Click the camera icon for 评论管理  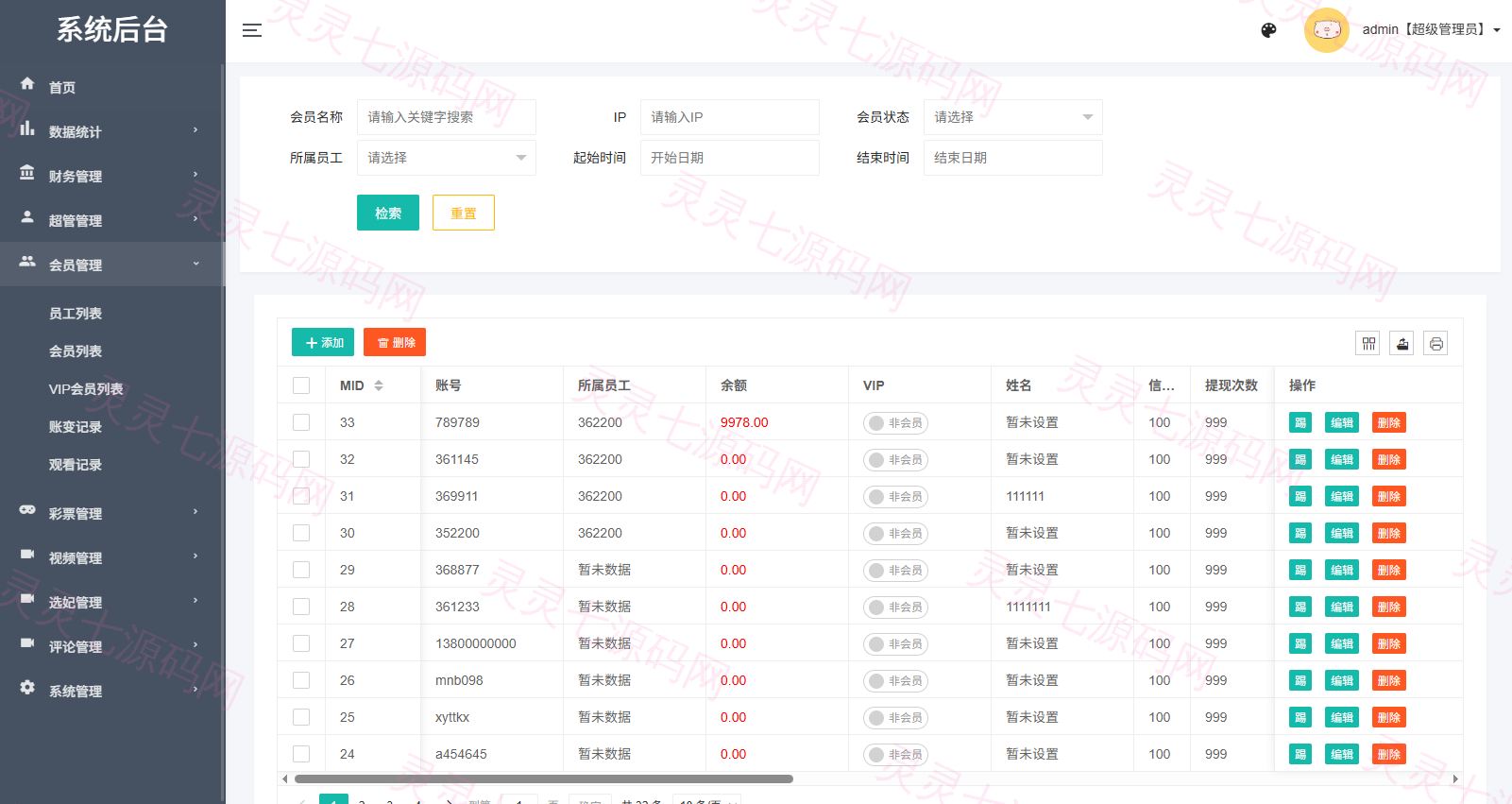click(x=27, y=643)
